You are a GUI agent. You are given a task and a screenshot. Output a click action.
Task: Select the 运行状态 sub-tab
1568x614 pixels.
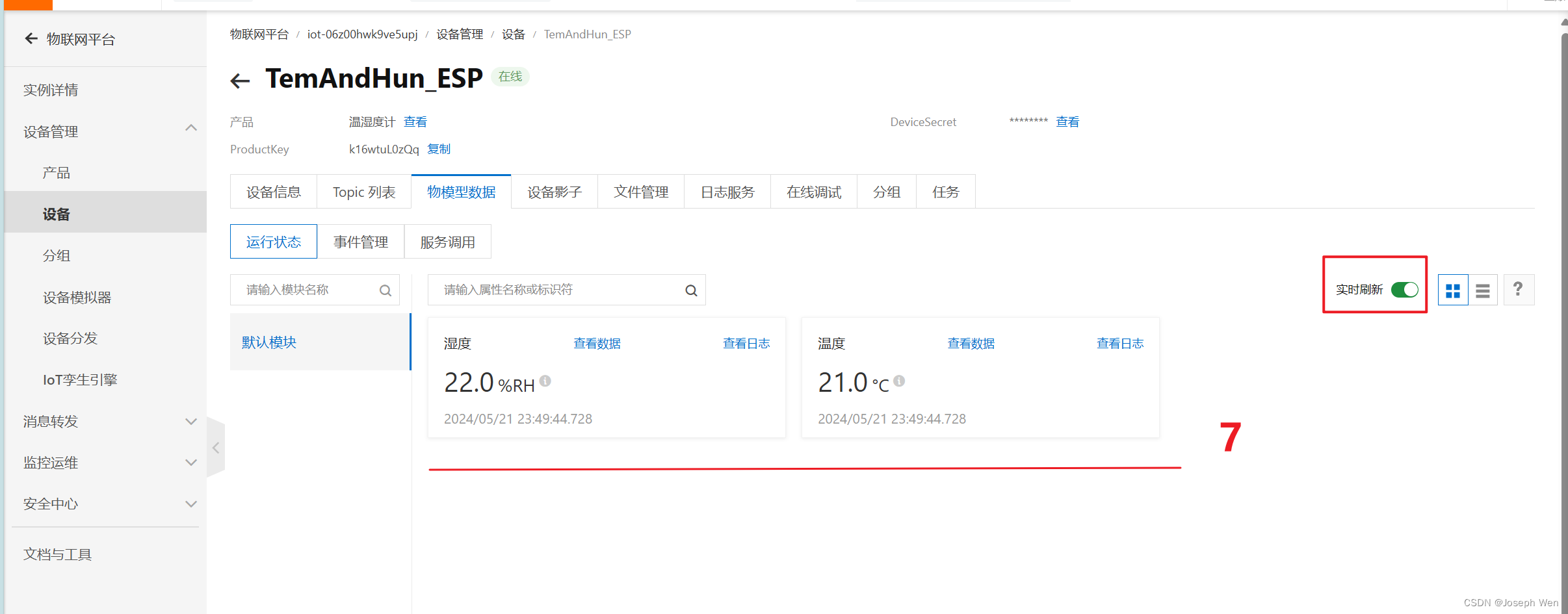[274, 242]
